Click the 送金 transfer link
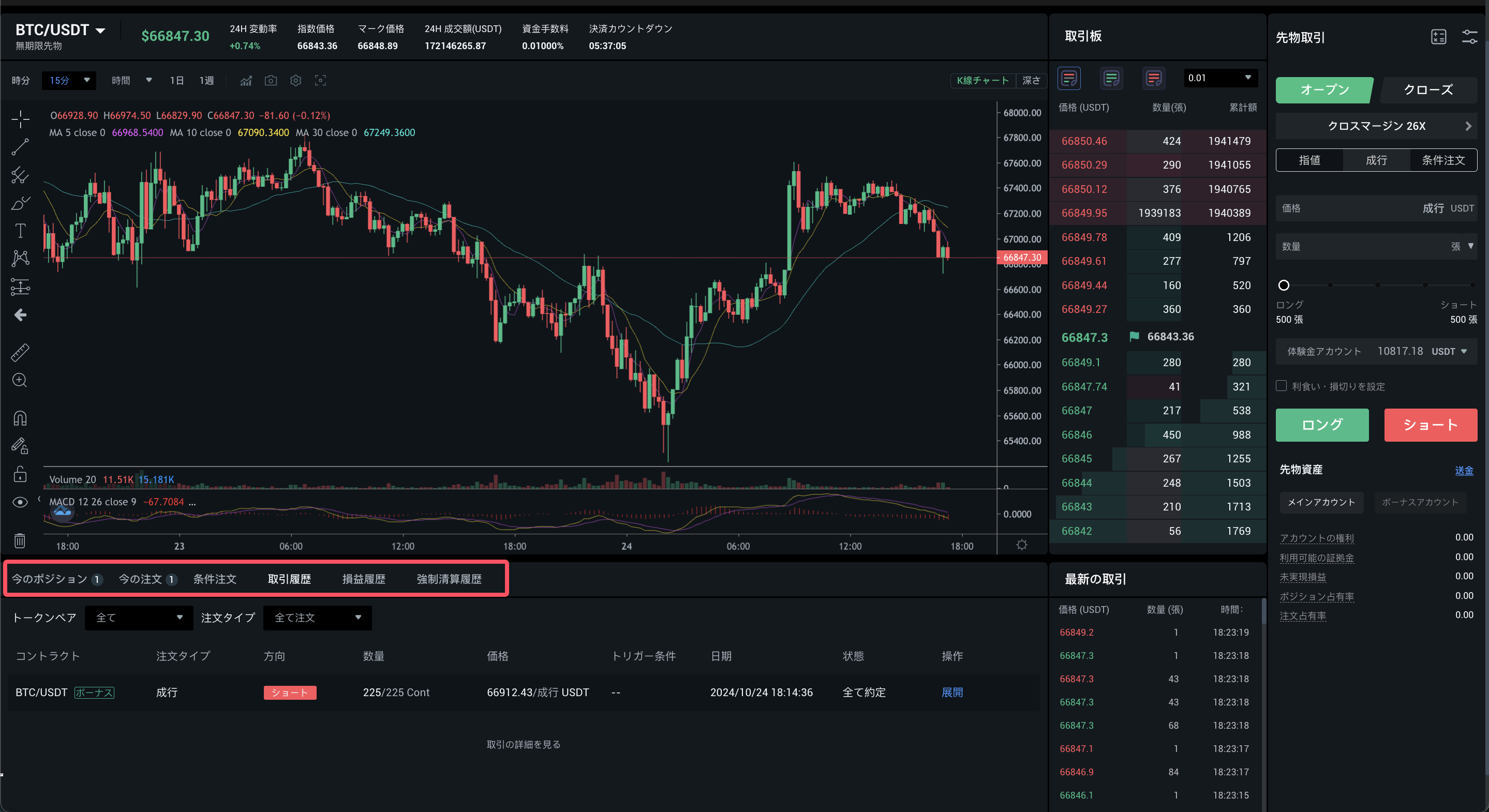Image resolution: width=1489 pixels, height=812 pixels. tap(1464, 471)
